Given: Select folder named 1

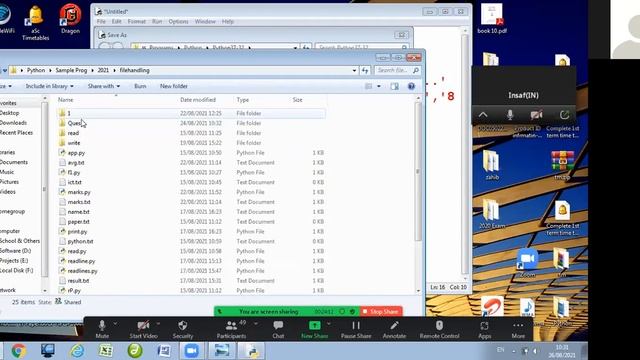Looking at the screenshot, I should point(190,113).
